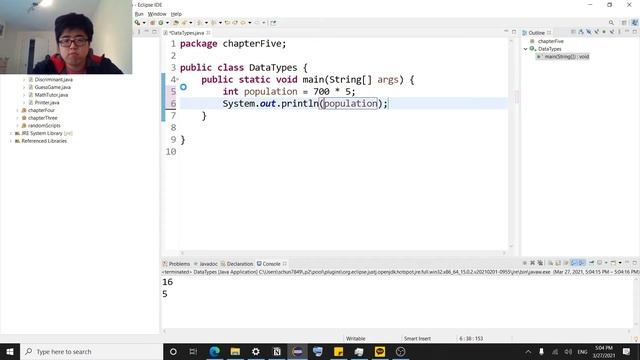Viewport: 640px width, 360px height.
Task: Toggle Hide Fields in Outline toolbar
Action: (x=589, y=32)
